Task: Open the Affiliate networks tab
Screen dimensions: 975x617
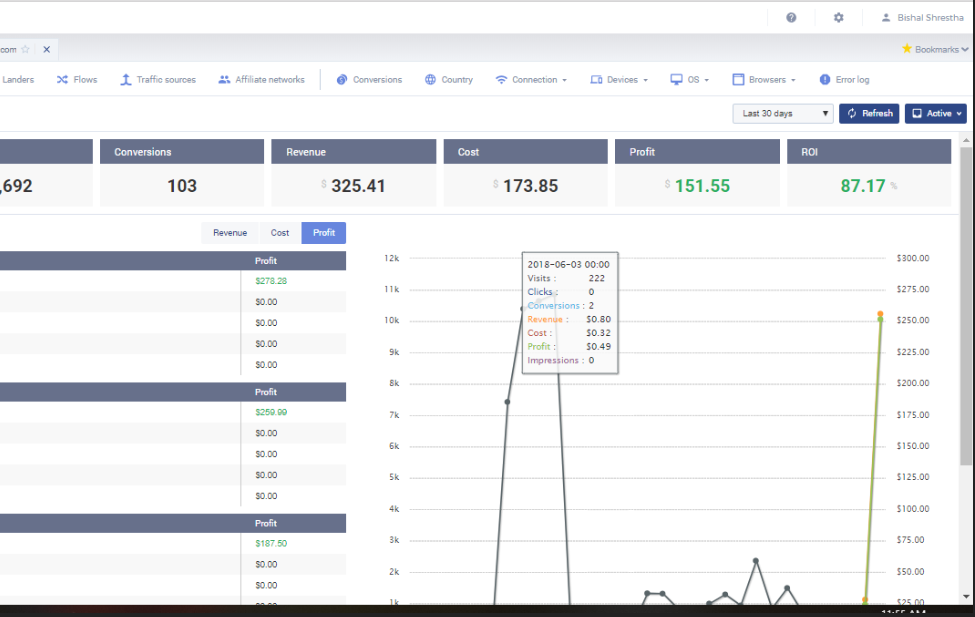Action: click(261, 80)
